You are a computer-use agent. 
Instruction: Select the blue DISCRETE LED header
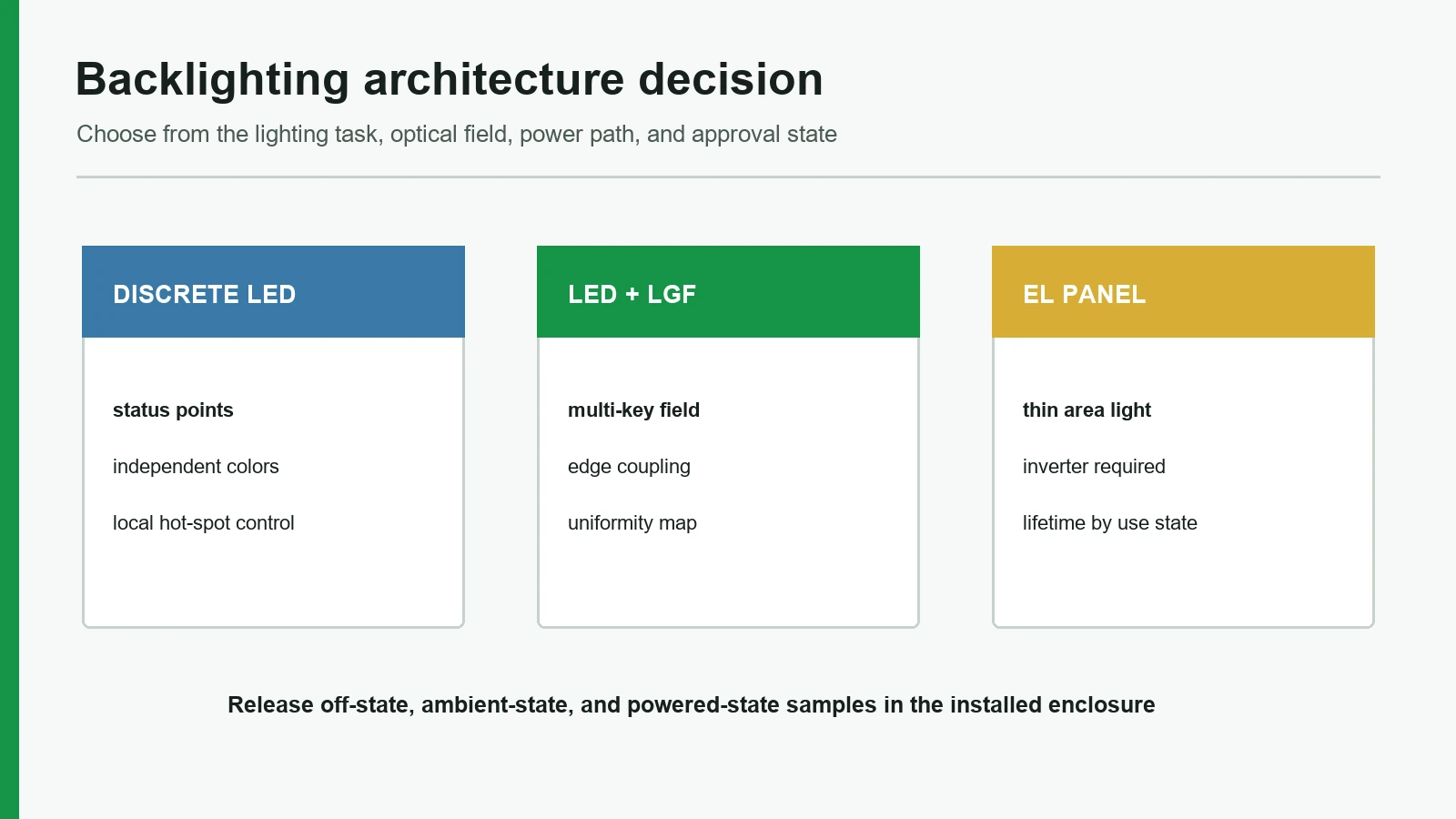pyautogui.click(x=273, y=291)
